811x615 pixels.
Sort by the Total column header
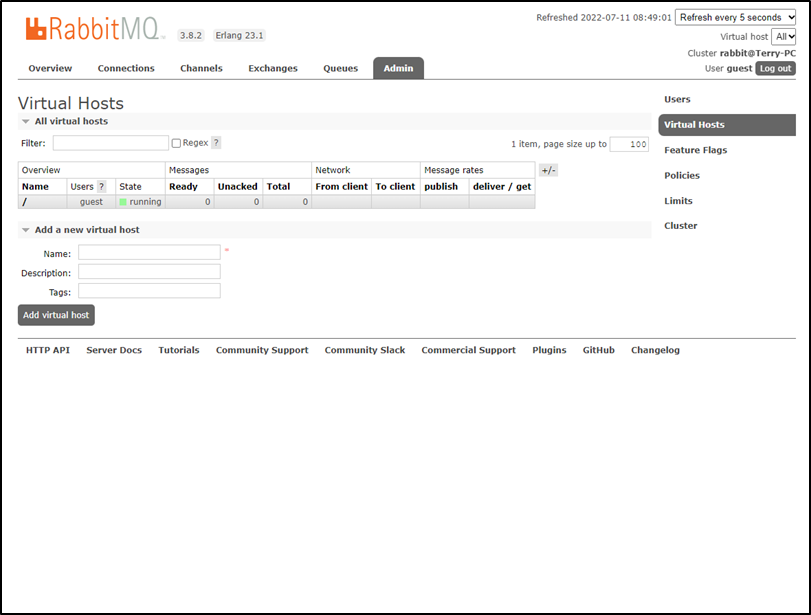[278, 187]
